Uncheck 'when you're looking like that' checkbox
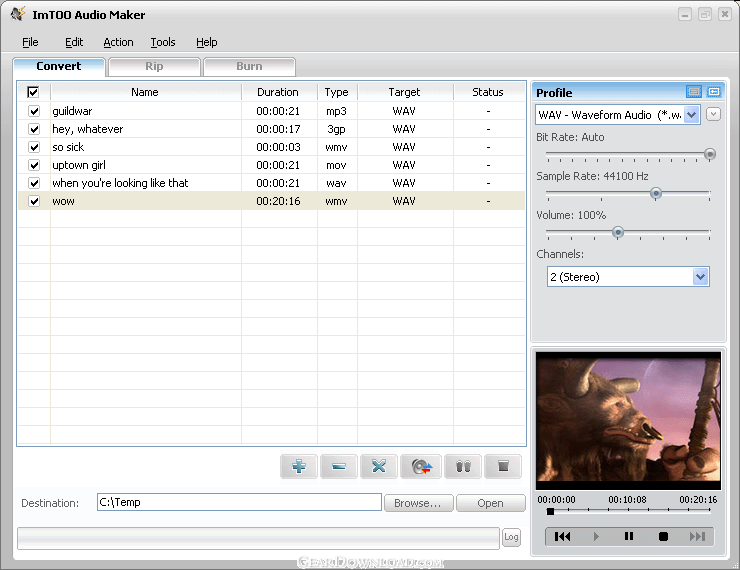This screenshot has width=740, height=570. point(34,183)
